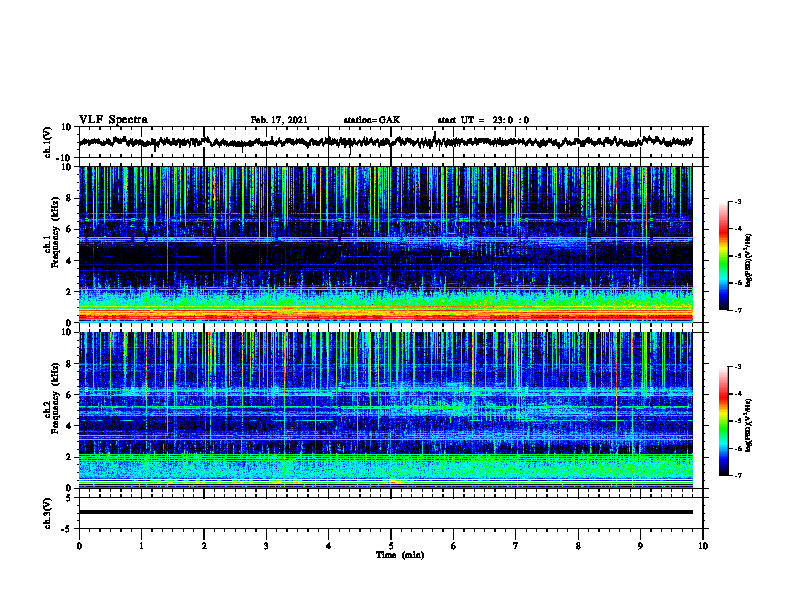Image resolution: width=792 pixels, height=612 pixels.
Task: Click the "9" tick on the time axis
Action: (640, 546)
